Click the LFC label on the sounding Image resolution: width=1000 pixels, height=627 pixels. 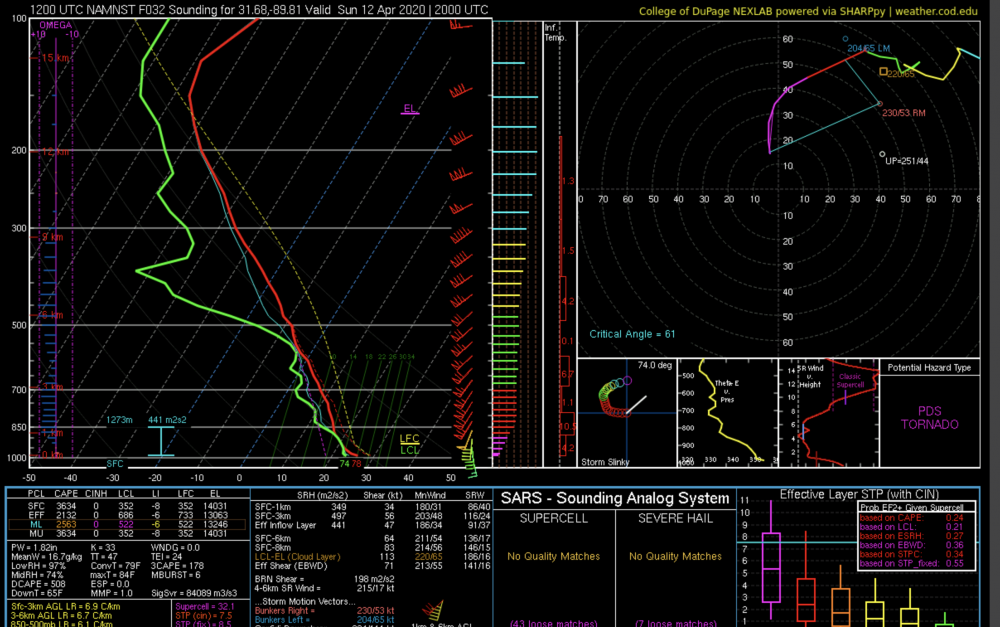409,439
